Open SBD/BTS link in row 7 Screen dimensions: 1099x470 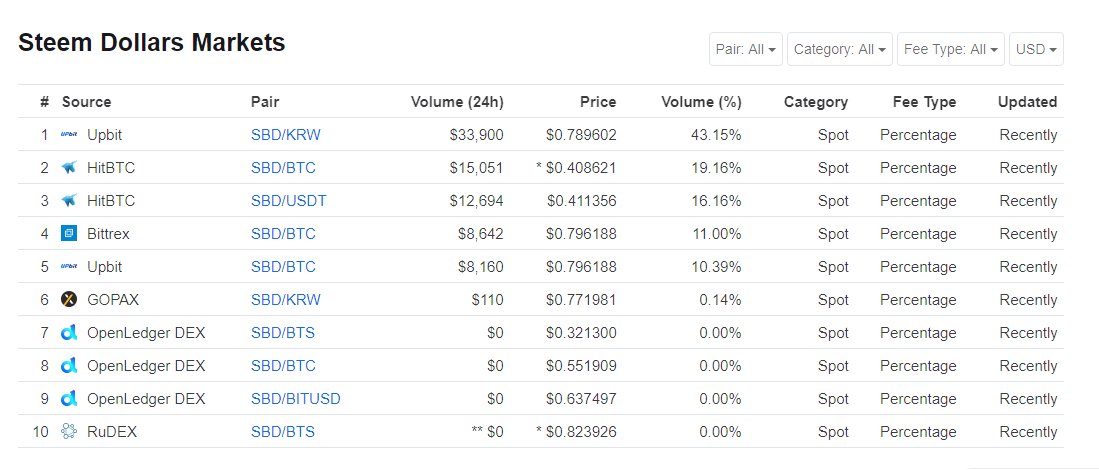pyautogui.click(x=283, y=332)
